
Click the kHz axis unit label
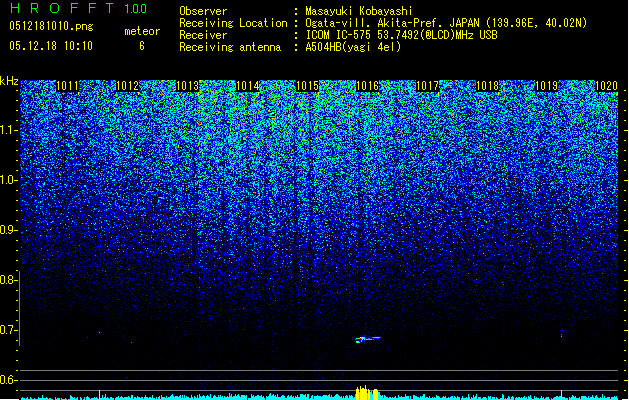click(9, 81)
